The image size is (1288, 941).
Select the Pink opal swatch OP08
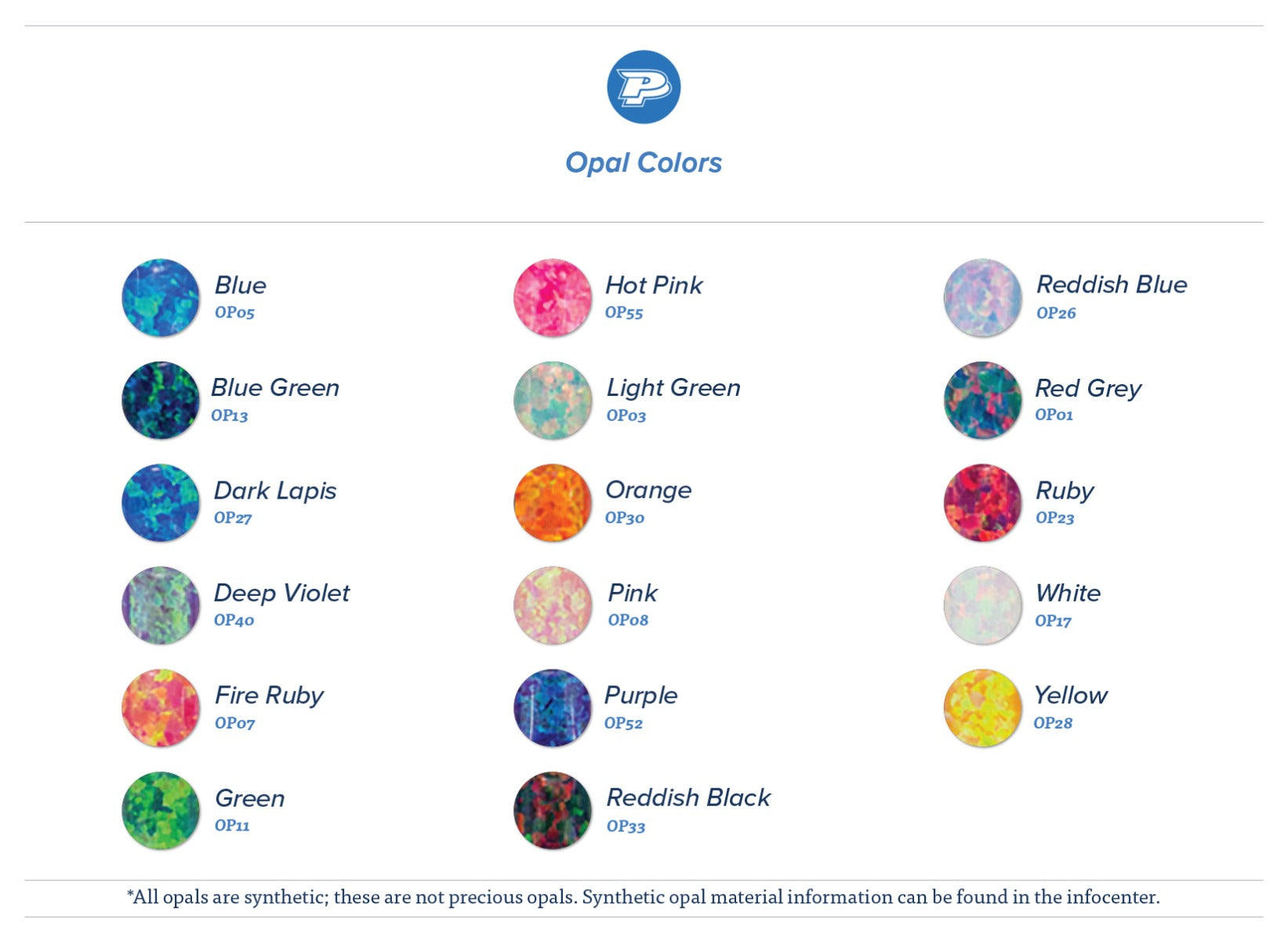click(x=553, y=605)
